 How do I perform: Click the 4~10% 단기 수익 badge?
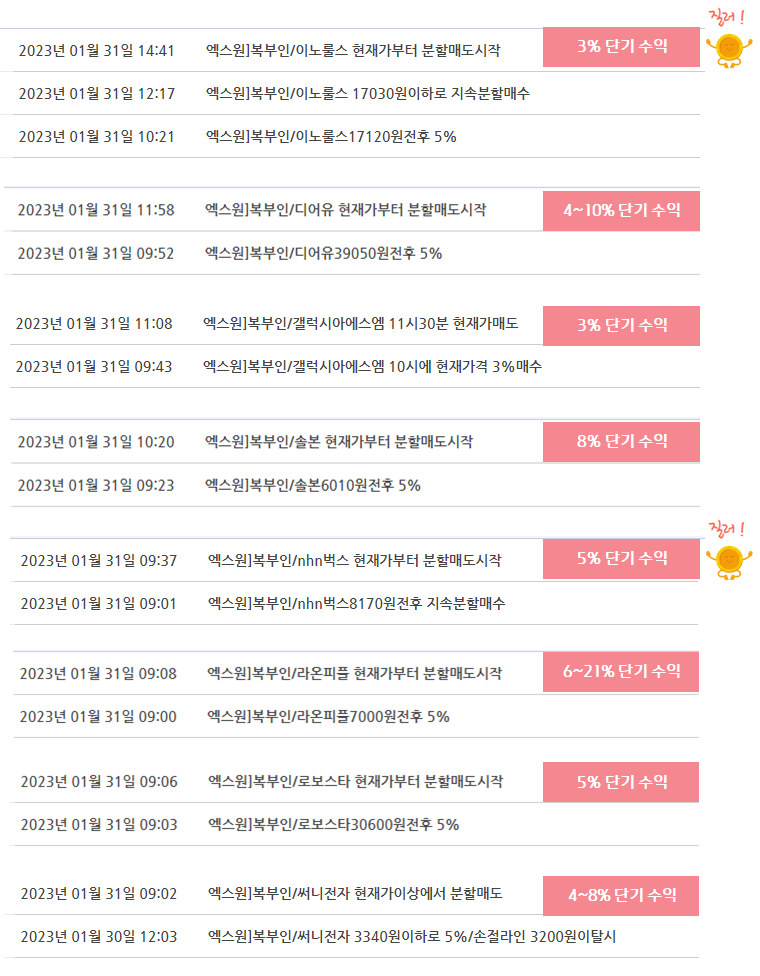[621, 211]
